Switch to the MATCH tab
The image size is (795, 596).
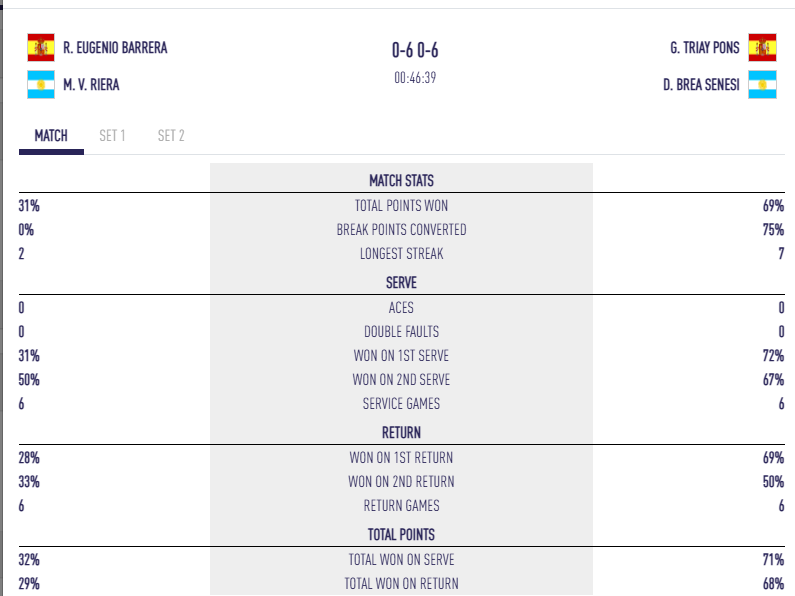pos(51,136)
